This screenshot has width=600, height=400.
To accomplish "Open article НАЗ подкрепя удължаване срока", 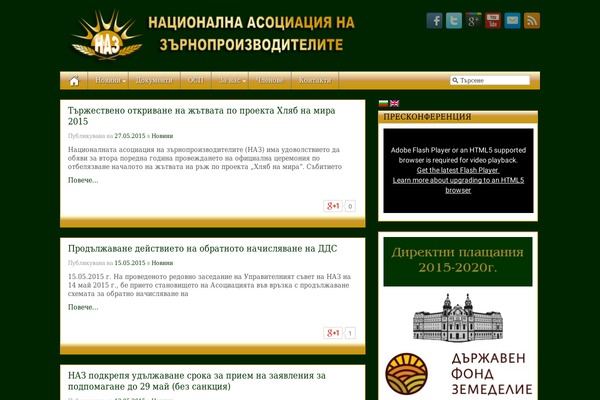I will pyautogui.click(x=197, y=381).
